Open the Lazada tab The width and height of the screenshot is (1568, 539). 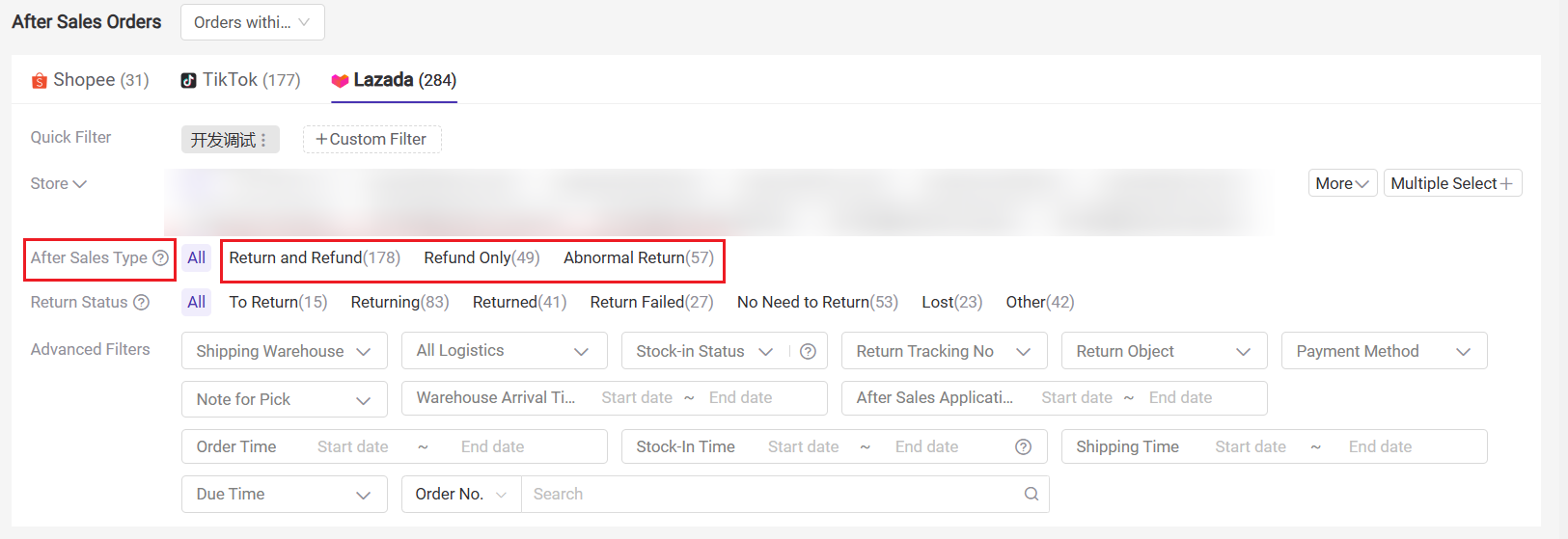pos(394,80)
